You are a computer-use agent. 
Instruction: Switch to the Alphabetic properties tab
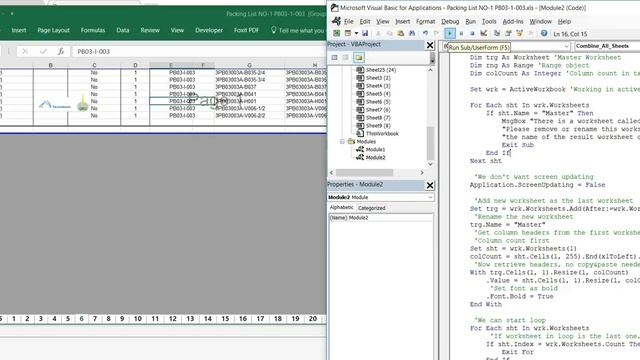341,208
